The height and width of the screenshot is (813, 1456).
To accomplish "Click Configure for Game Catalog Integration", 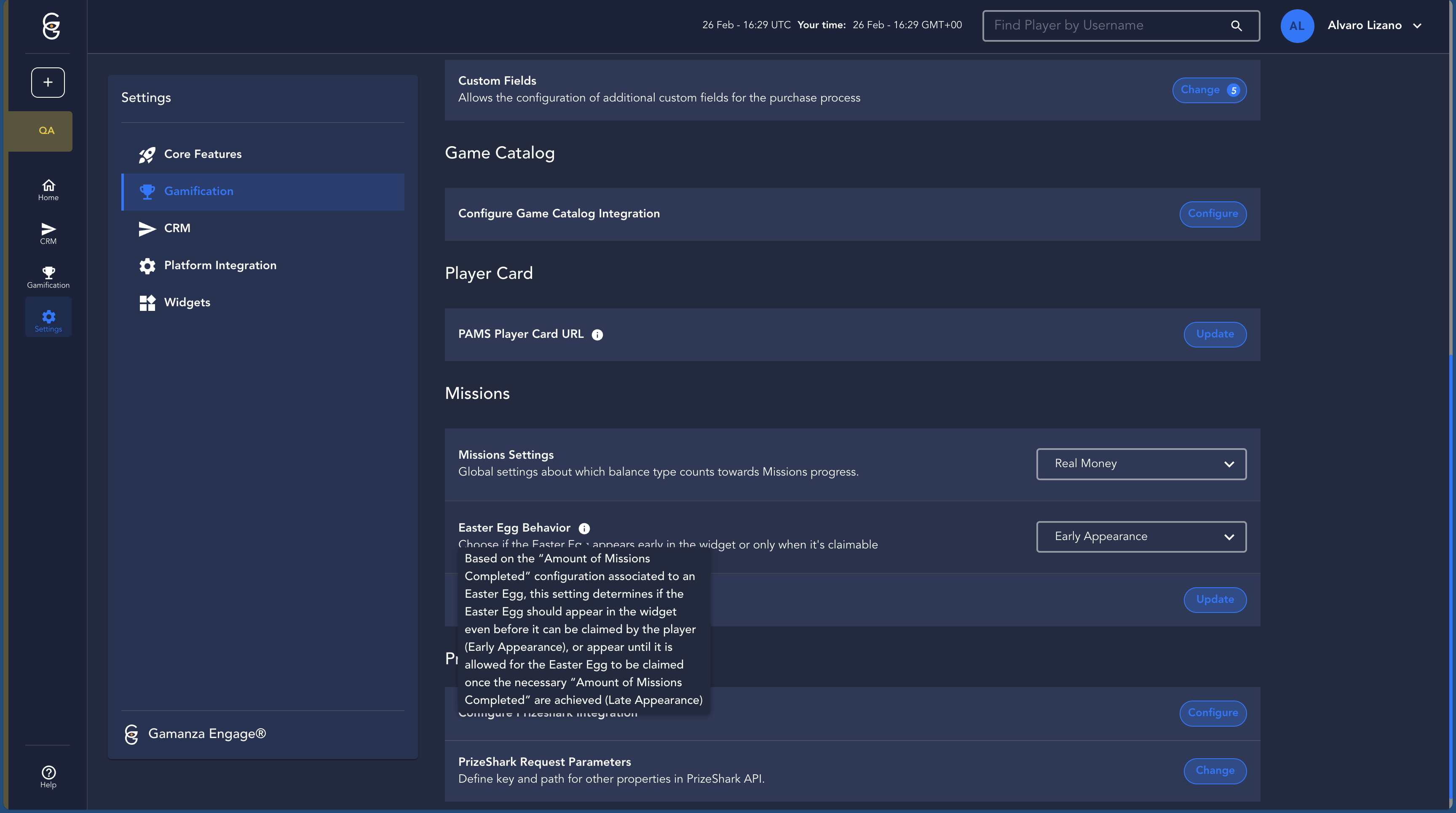I will click(1212, 214).
